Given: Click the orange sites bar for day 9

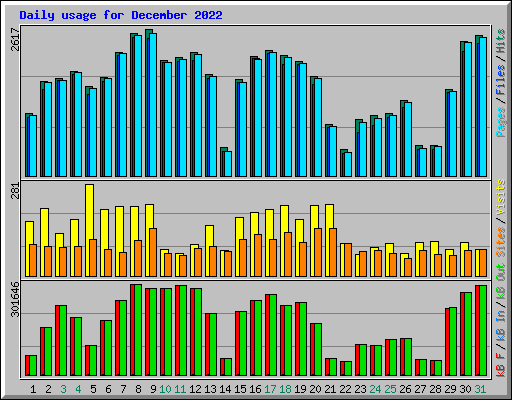Looking at the screenshot, I should 153,252.
